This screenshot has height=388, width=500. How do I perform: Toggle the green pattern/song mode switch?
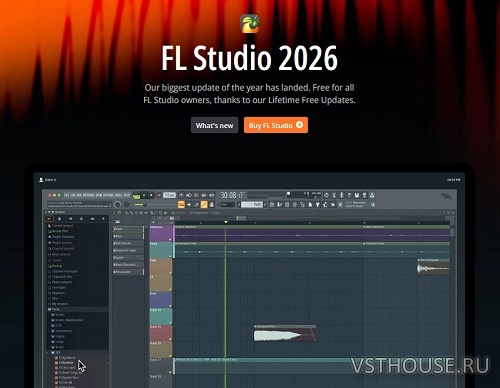point(136,196)
